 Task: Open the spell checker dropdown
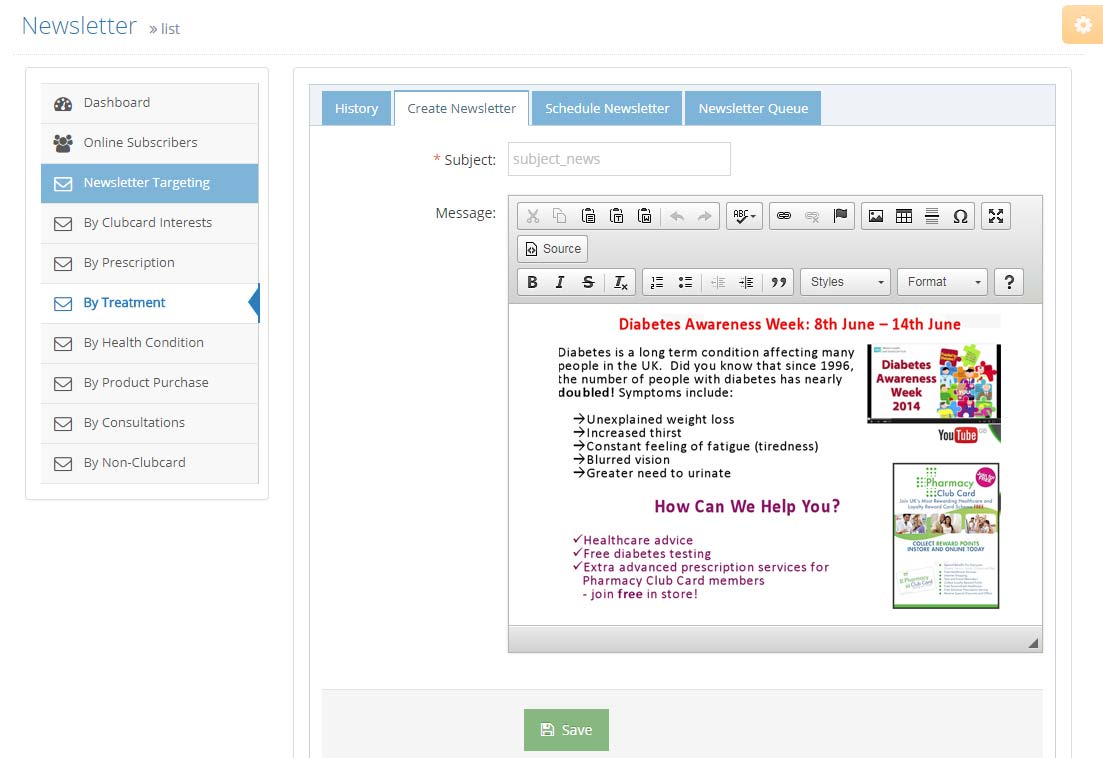pos(744,216)
